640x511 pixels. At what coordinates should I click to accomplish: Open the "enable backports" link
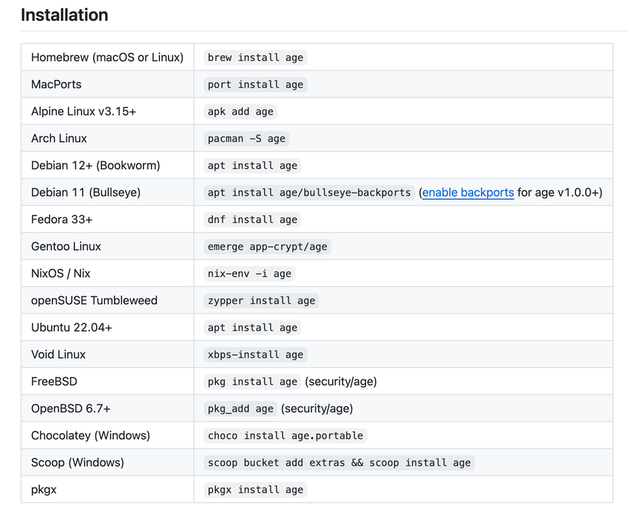tap(468, 192)
